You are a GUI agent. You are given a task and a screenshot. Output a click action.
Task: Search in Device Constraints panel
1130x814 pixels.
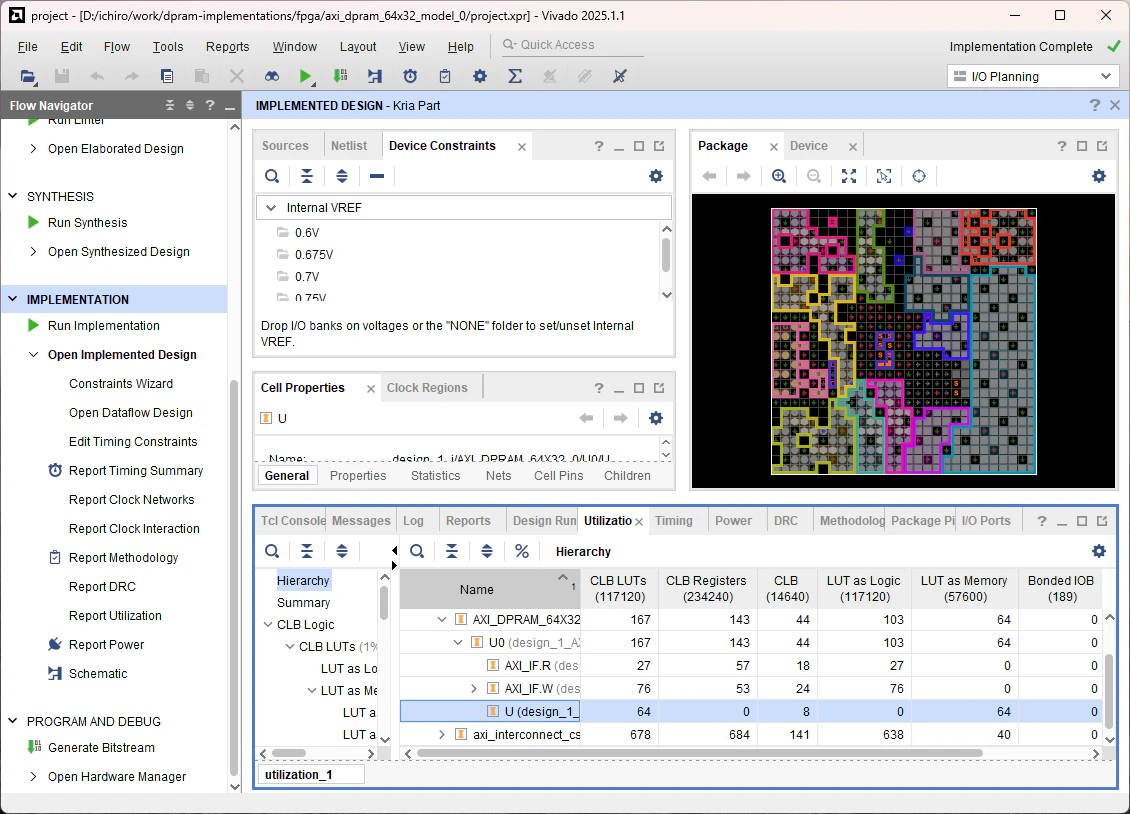coord(272,176)
